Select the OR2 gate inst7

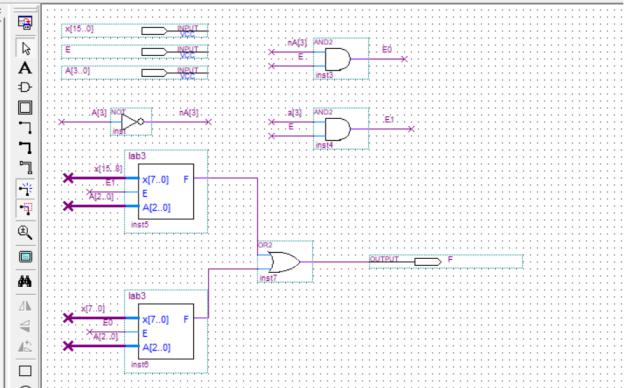click(285, 262)
